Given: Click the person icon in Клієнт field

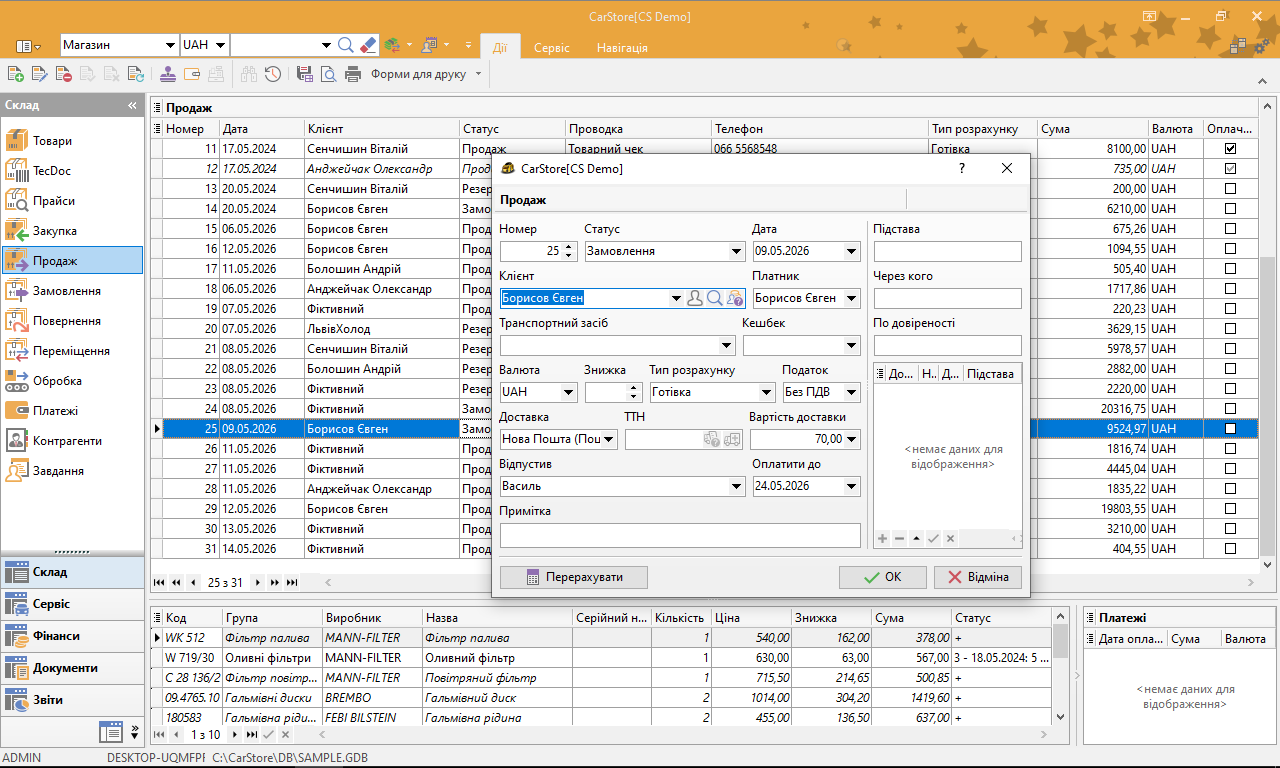Looking at the screenshot, I should (695, 298).
